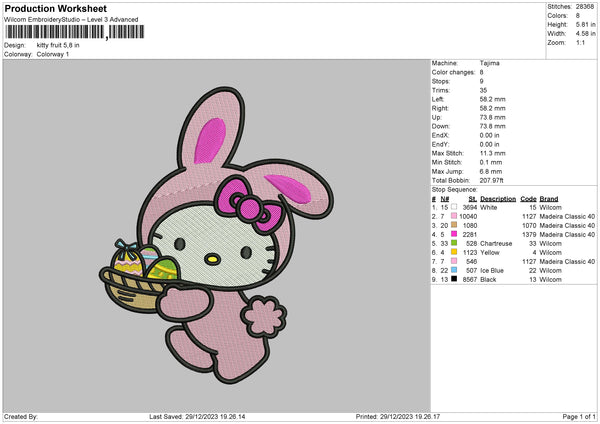This screenshot has height=424, width=600.
Task: Select the pink swatch in stop row 7
Action: 454,261
